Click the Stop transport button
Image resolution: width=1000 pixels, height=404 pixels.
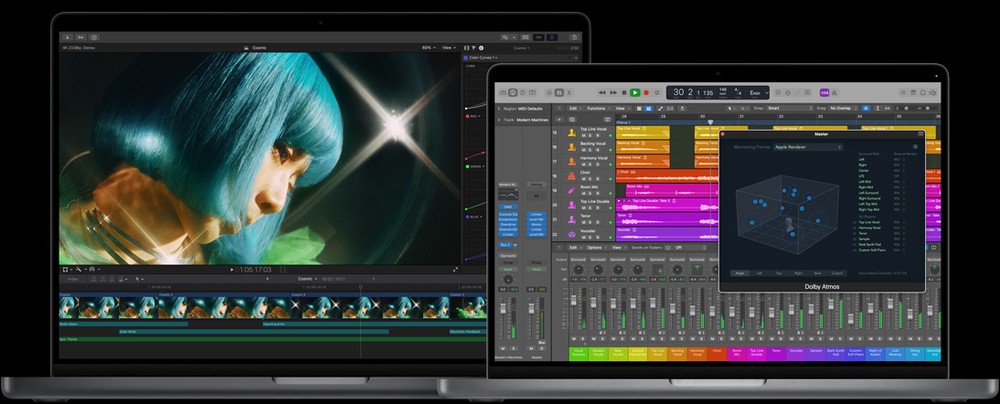pyautogui.click(x=623, y=92)
